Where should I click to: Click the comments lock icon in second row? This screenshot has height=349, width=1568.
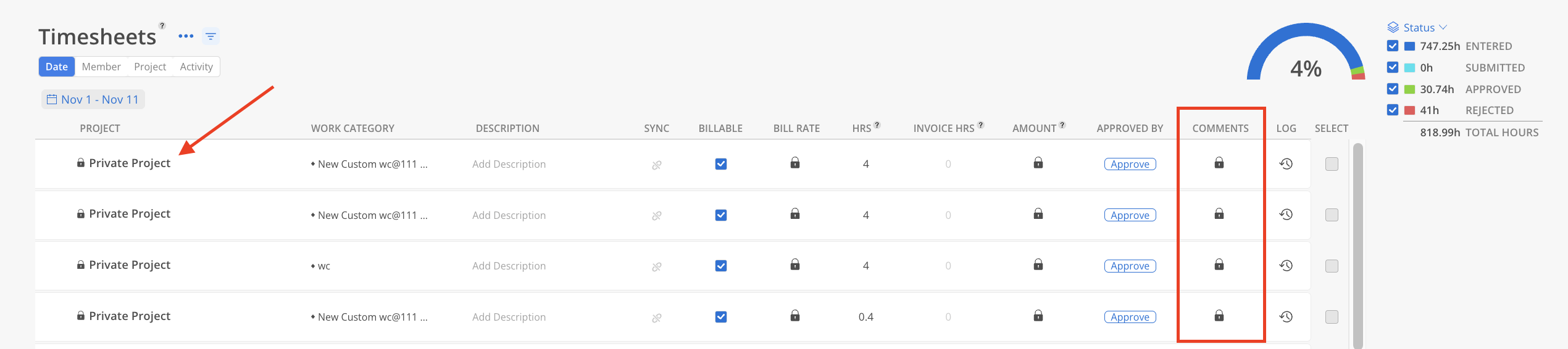point(1219,214)
